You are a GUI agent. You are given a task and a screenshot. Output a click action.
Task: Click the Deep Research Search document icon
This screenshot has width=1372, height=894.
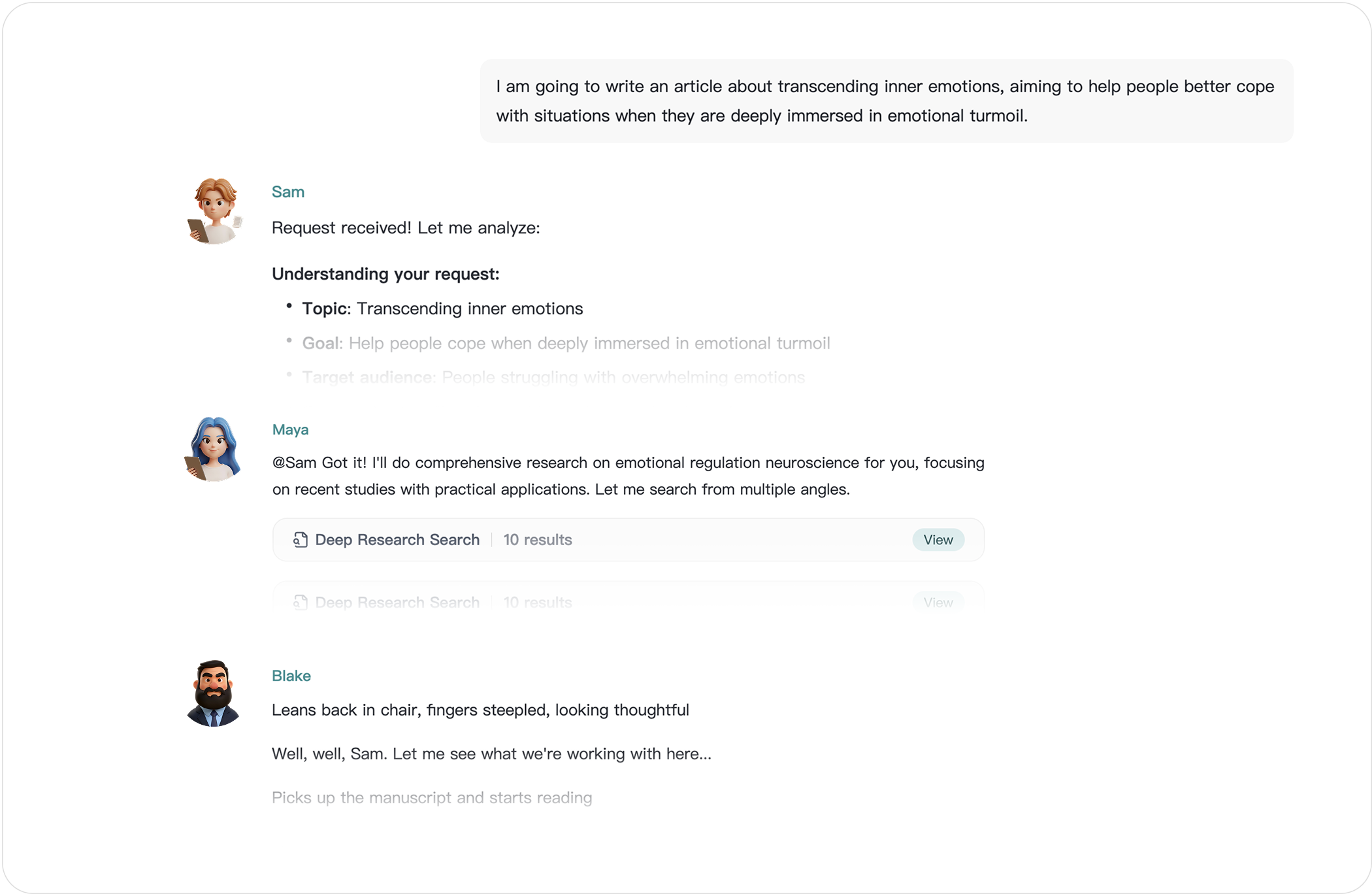coord(299,540)
